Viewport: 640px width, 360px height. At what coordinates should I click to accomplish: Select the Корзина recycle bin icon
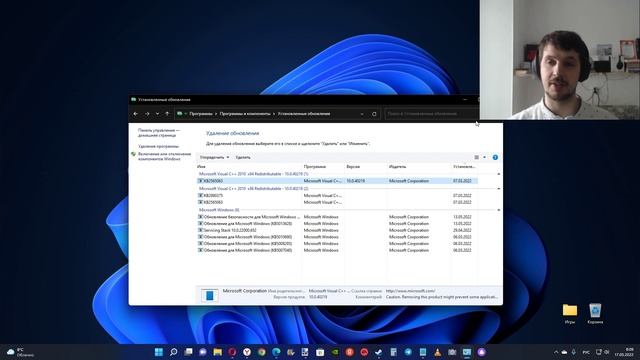(x=595, y=313)
